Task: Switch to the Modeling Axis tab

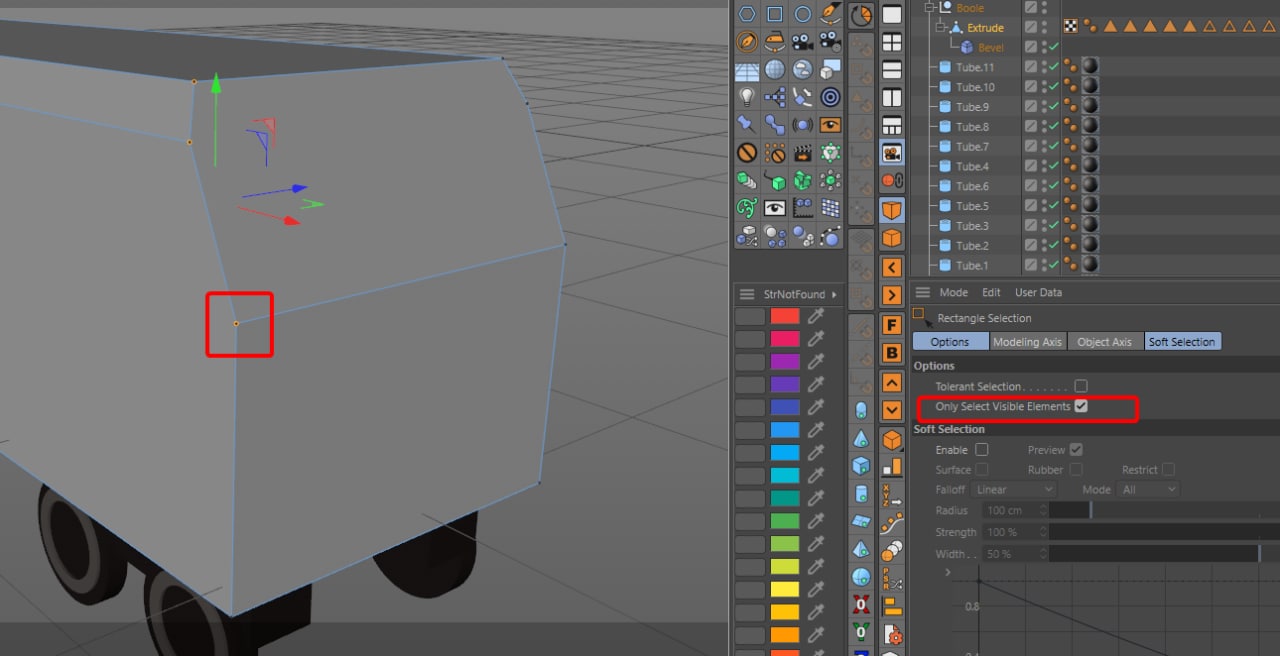Action: [x=1027, y=342]
